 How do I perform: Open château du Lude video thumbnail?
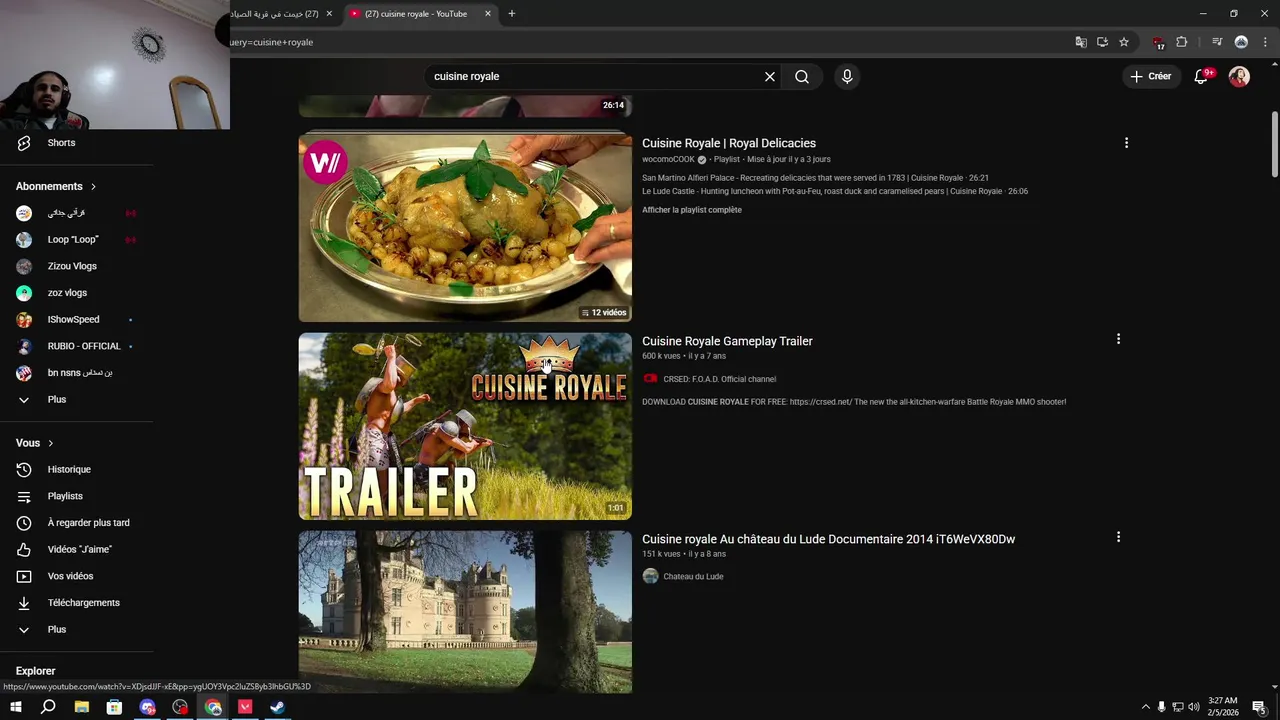465,612
